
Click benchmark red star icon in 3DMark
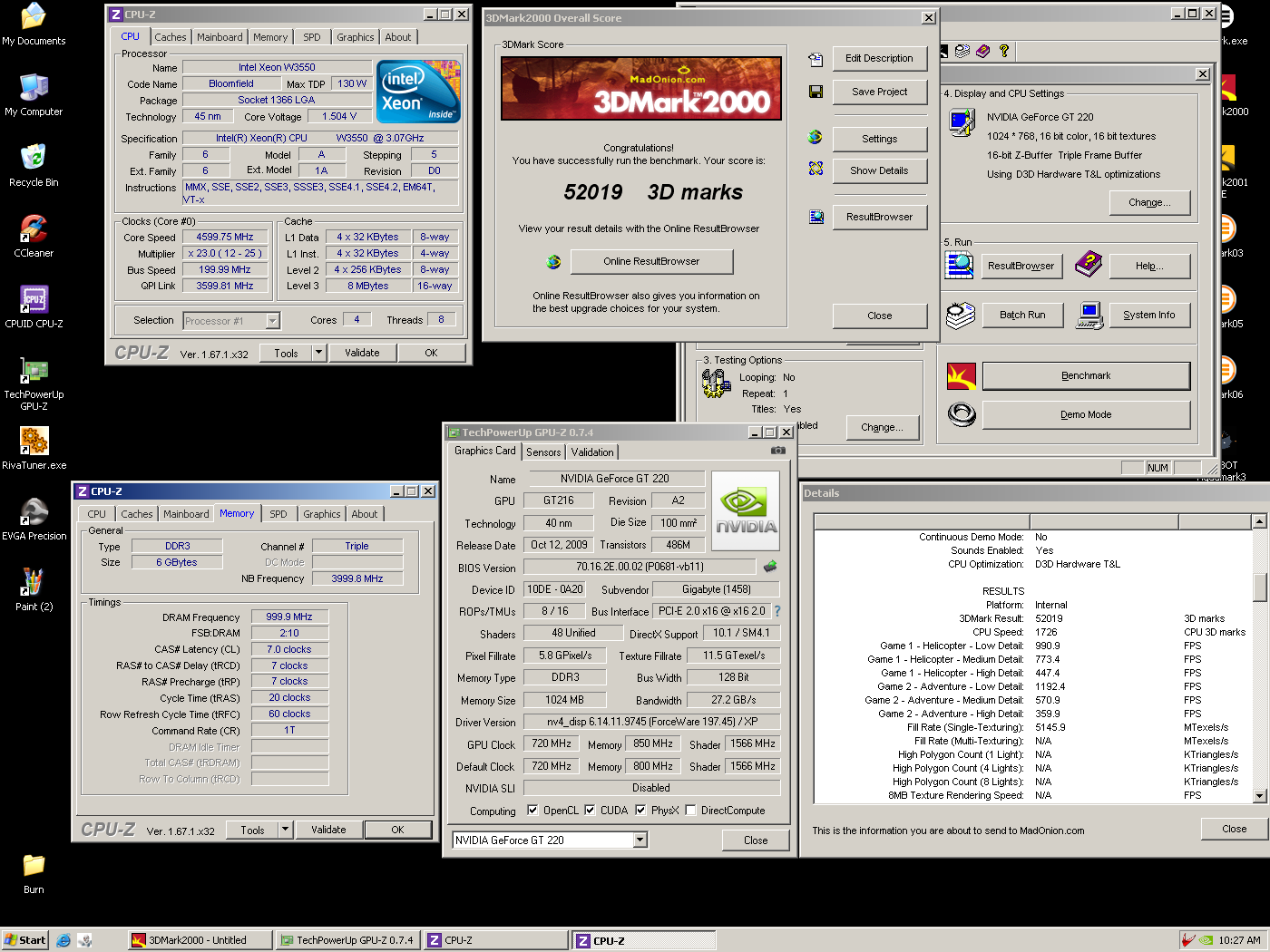coord(961,375)
